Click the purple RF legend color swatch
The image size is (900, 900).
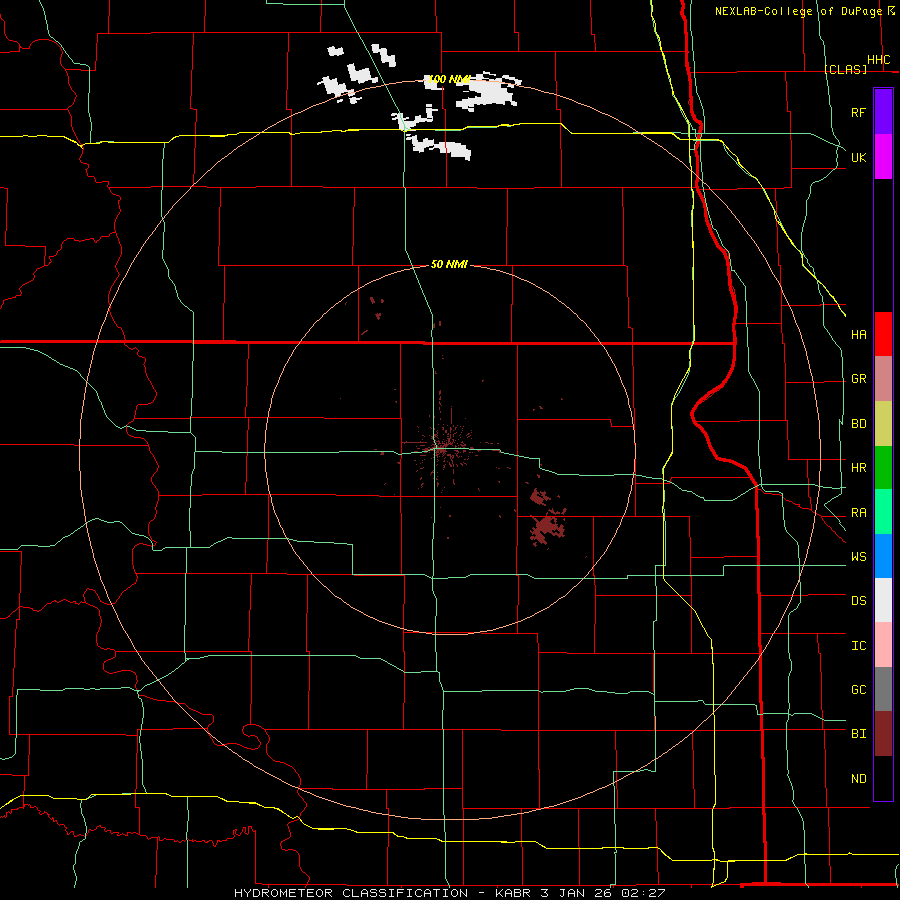click(x=883, y=112)
